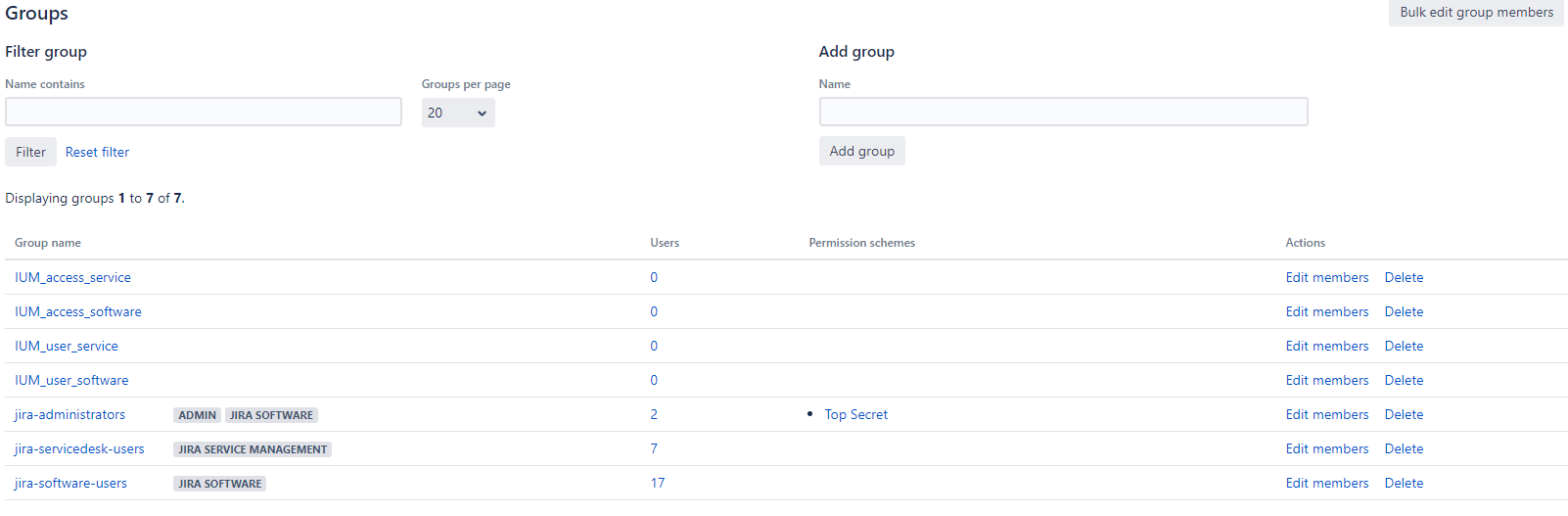Image resolution: width=1568 pixels, height=516 pixels.
Task: Open the jira-servicedesk-users group
Action: (x=79, y=449)
